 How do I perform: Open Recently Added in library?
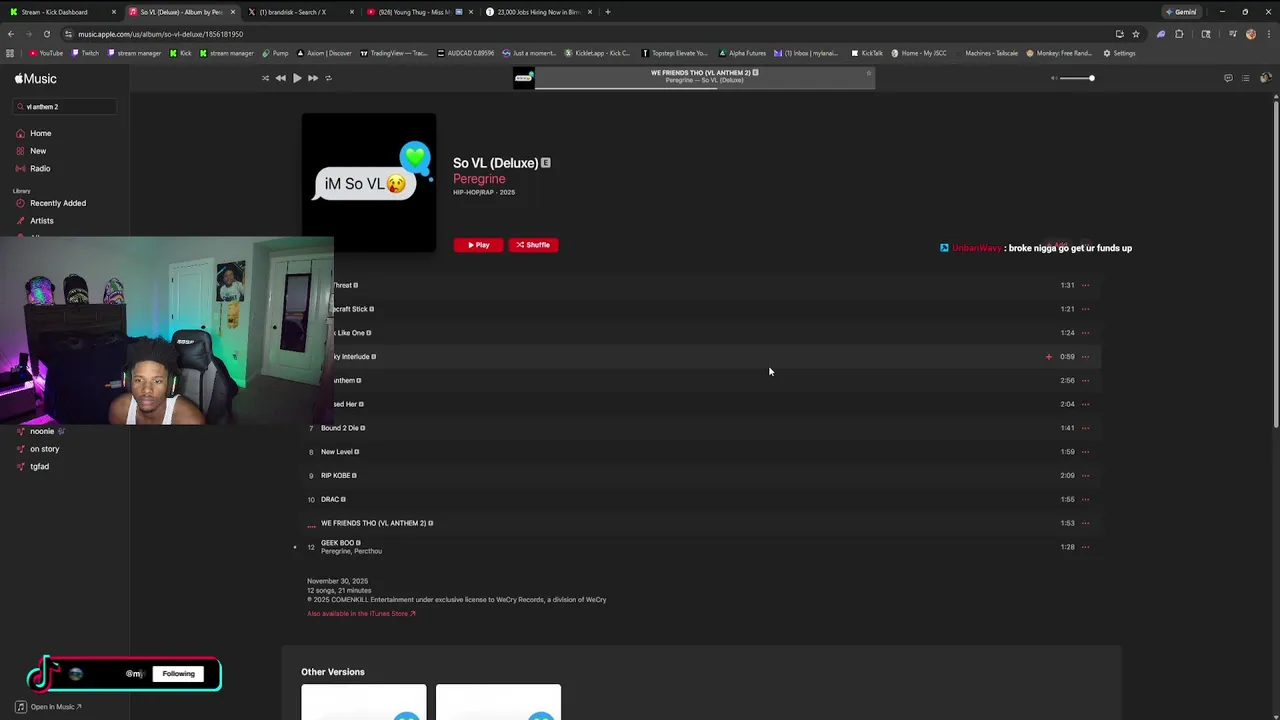tap(58, 203)
